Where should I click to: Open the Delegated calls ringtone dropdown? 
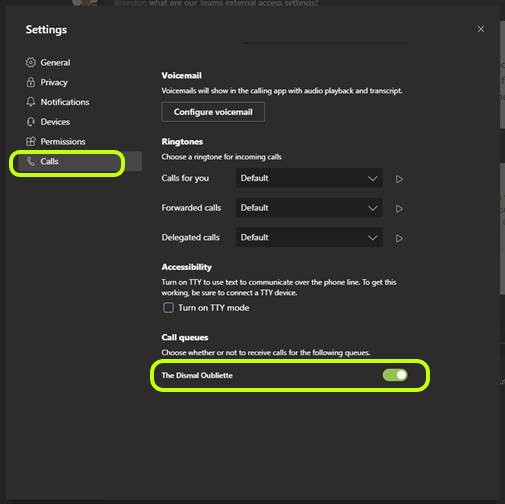pos(309,238)
